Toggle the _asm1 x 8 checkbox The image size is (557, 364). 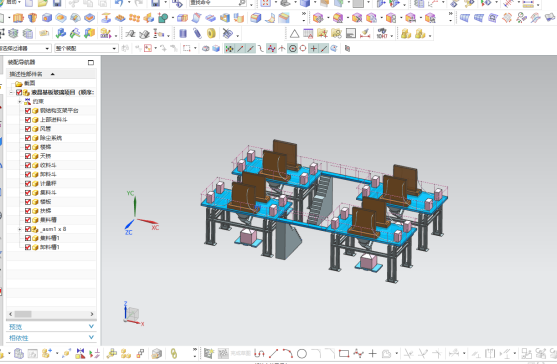tap(28, 229)
